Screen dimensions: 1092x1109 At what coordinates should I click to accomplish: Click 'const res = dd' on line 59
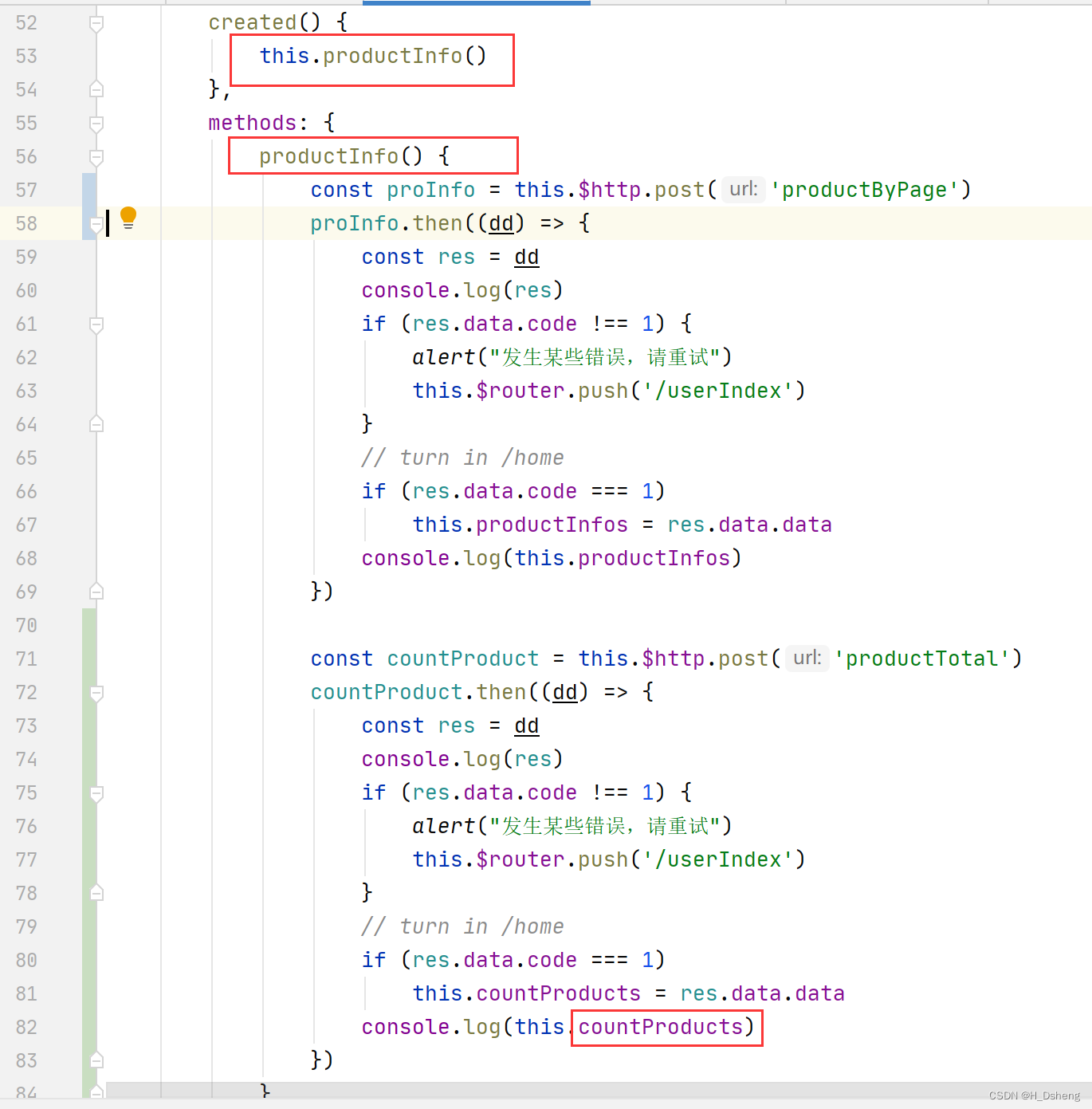click(x=450, y=257)
